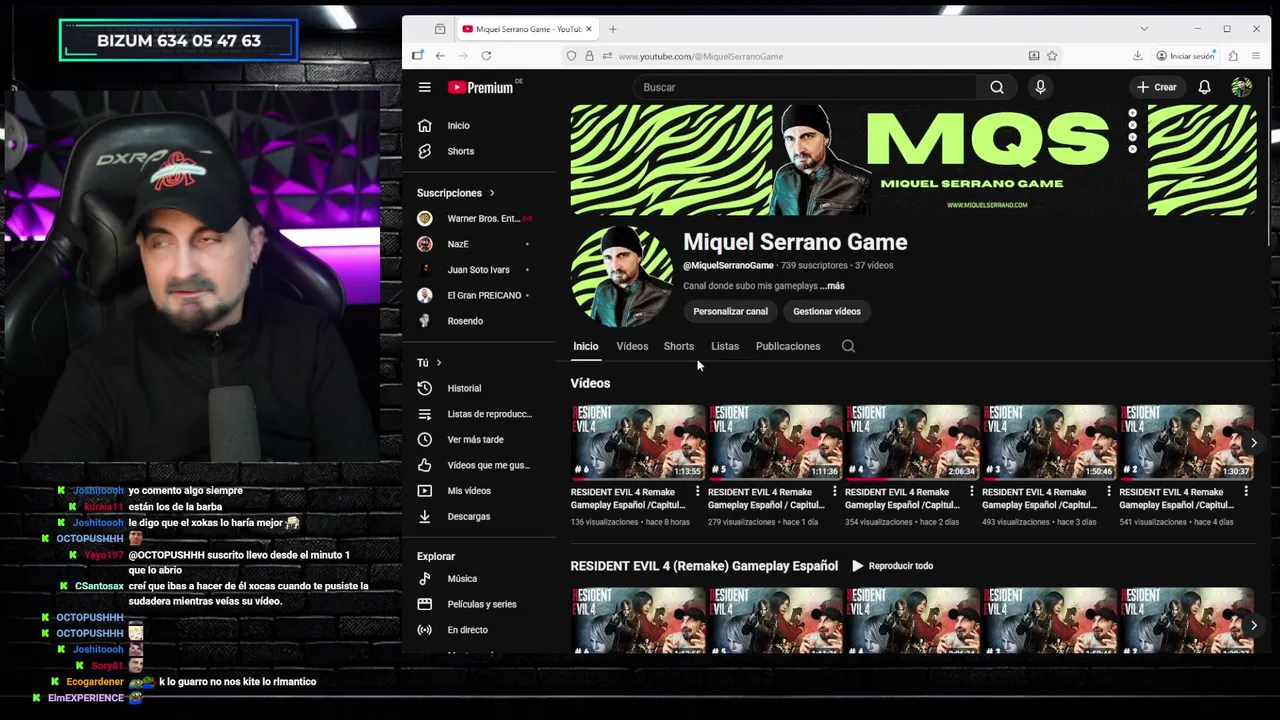Select the Inicio channel tab
This screenshot has height=720, width=1280.
pos(585,346)
